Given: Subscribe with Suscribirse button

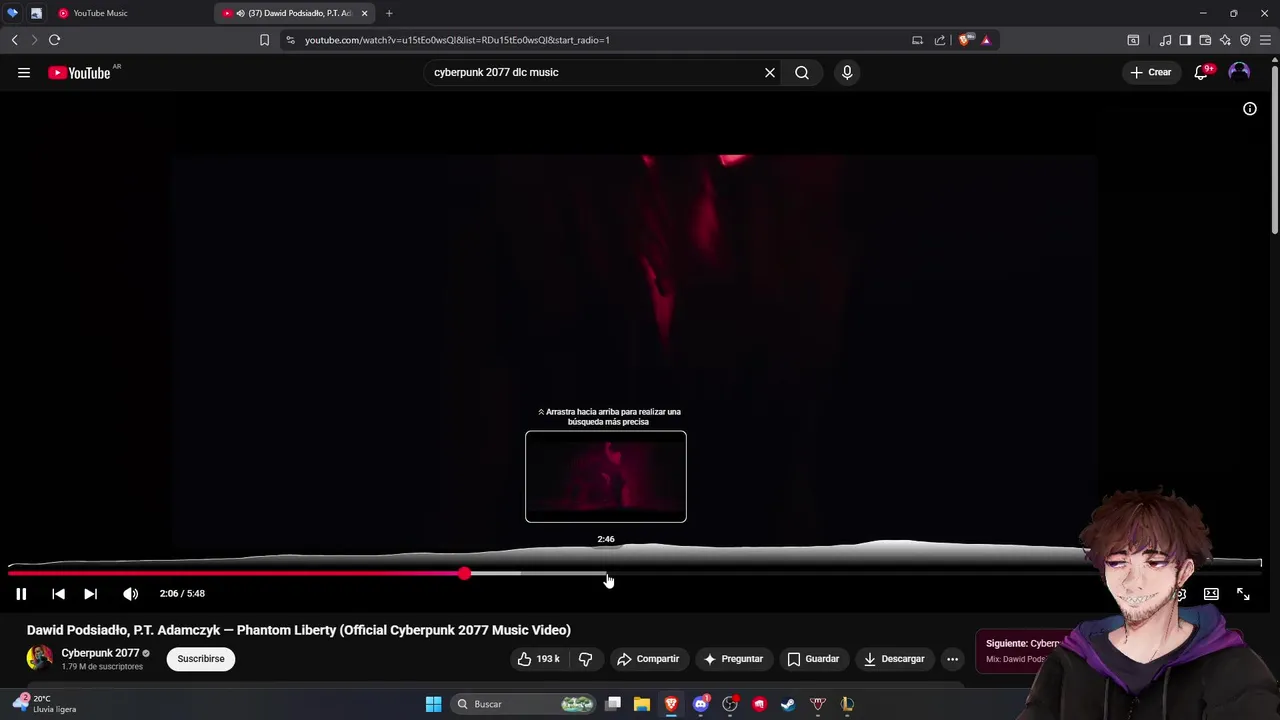Looking at the screenshot, I should pos(201,659).
